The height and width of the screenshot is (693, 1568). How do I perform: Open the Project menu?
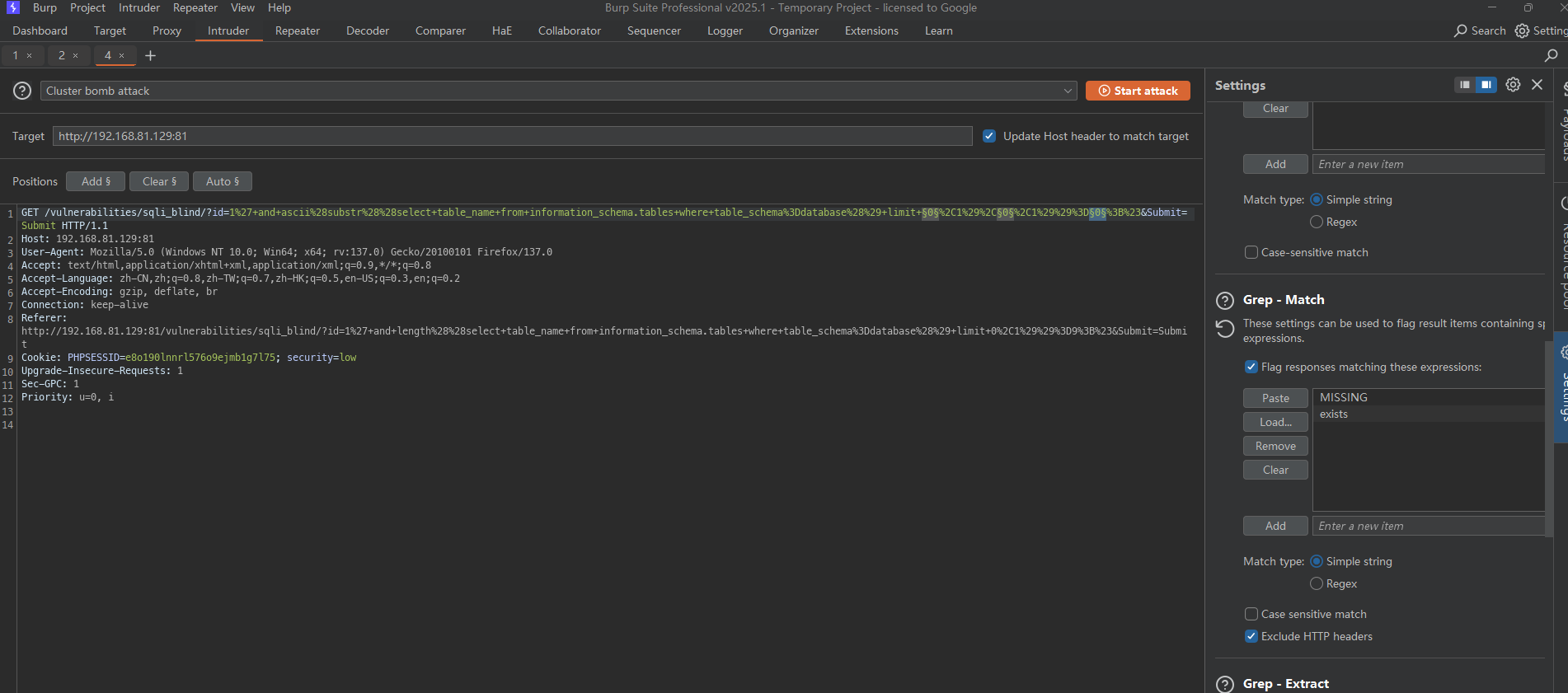point(87,7)
